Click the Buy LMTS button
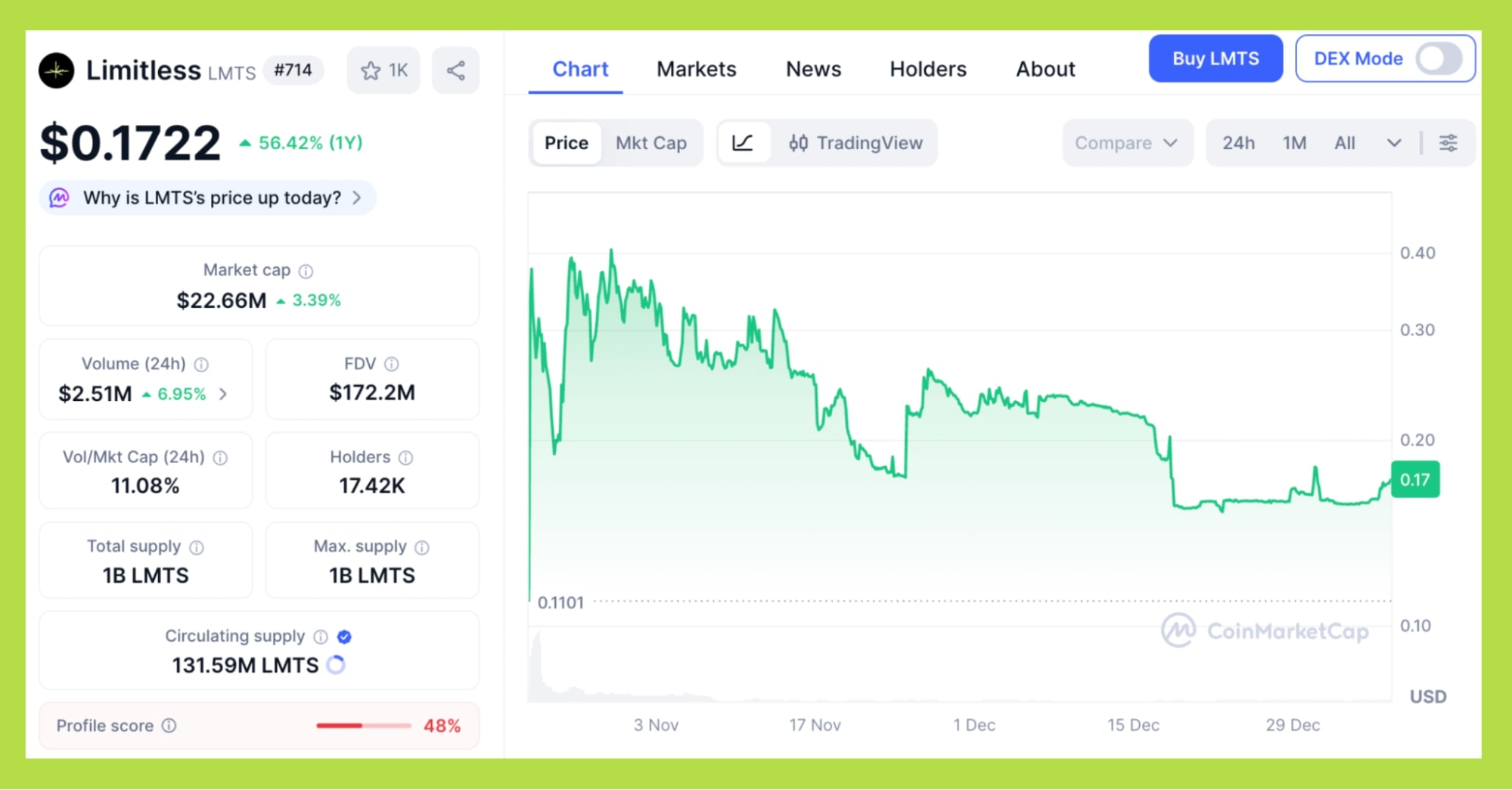 coord(1215,58)
